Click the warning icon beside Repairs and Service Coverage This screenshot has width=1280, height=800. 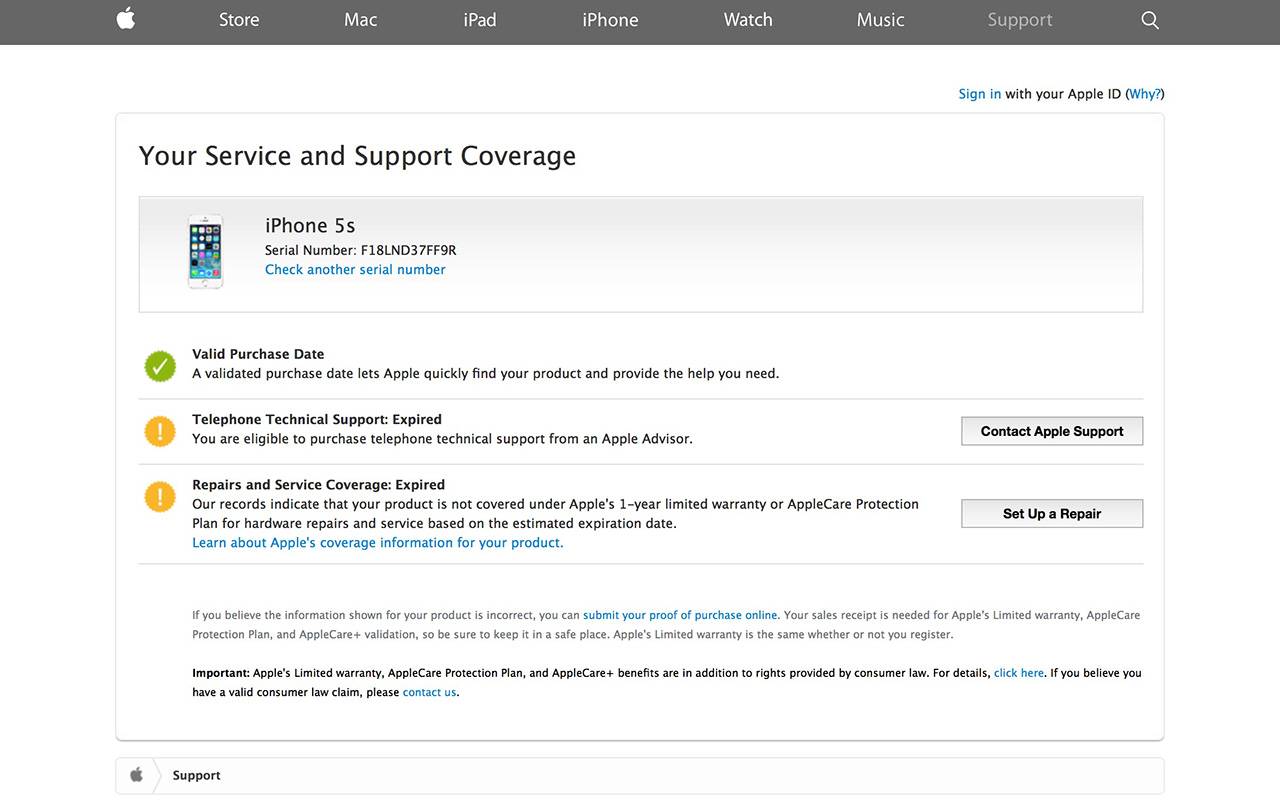[x=160, y=496]
